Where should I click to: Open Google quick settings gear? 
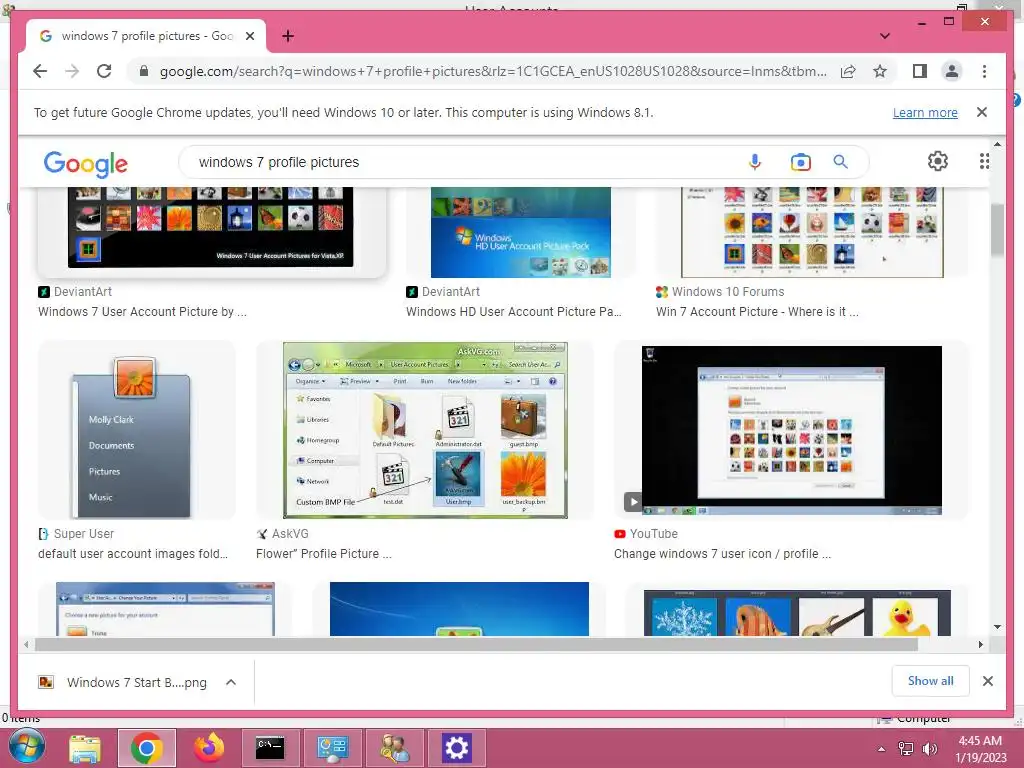(x=938, y=161)
